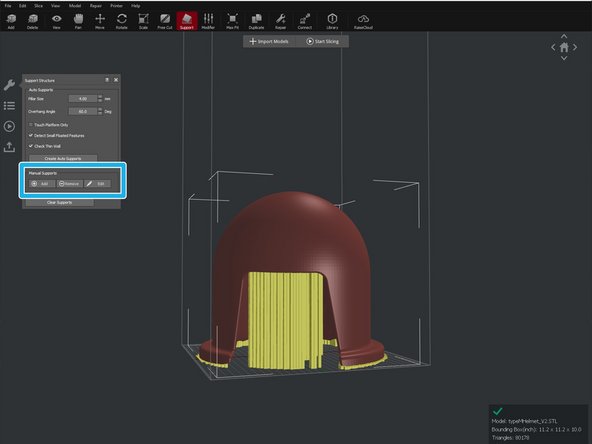Click the upload/export sidebar icon

pos(9,147)
